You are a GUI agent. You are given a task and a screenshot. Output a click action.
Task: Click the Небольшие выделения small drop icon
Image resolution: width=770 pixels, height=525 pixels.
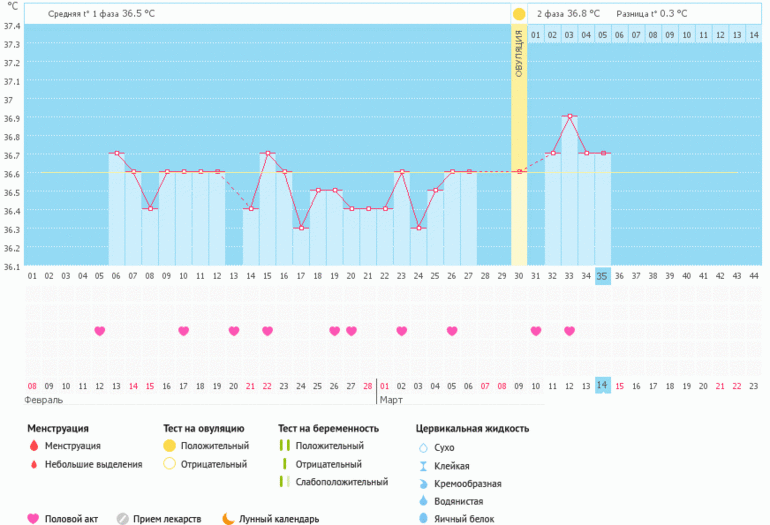click(x=33, y=464)
